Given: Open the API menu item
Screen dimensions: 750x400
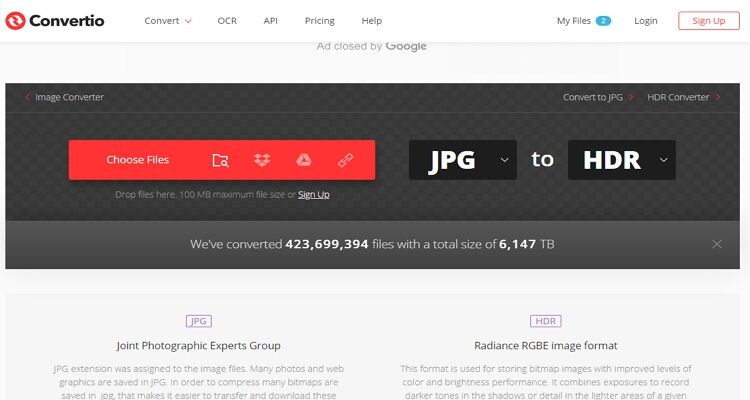Looking at the screenshot, I should click(270, 21).
